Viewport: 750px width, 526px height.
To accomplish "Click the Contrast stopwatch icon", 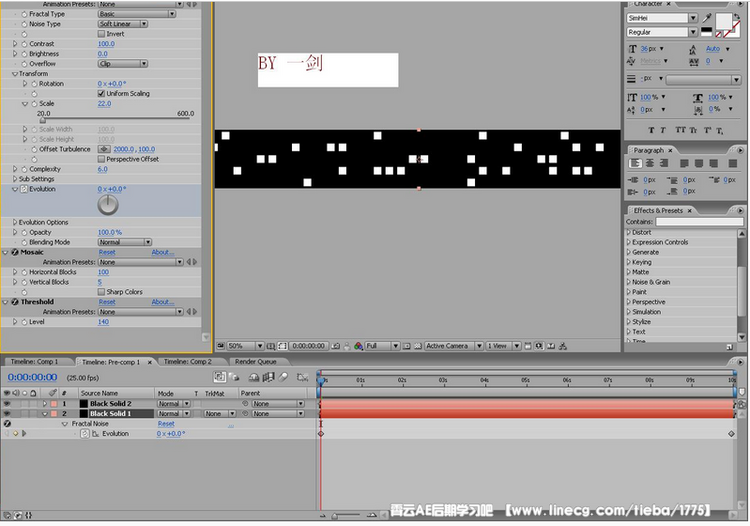I will tap(24, 44).
